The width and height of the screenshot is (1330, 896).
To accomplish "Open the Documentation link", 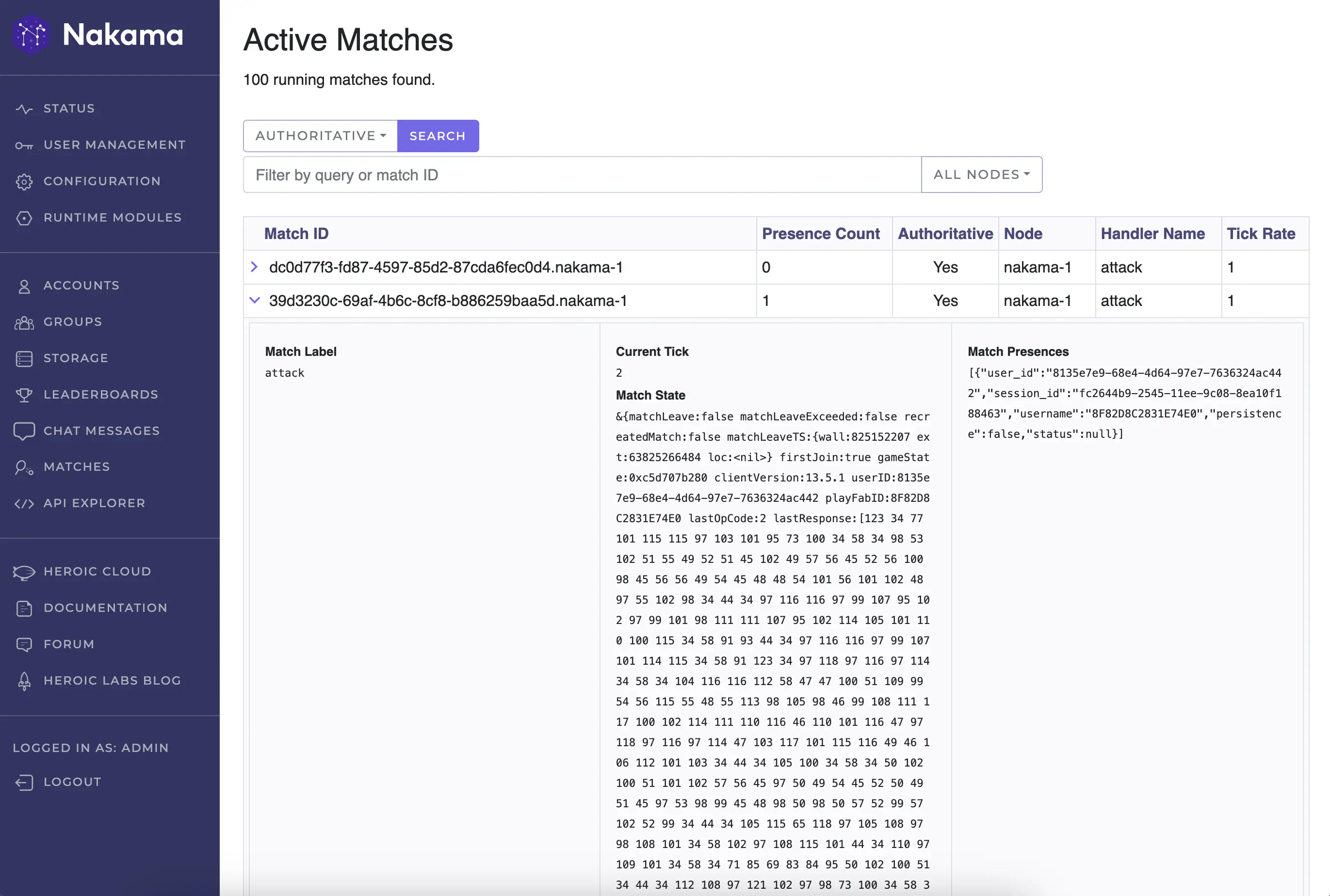I will 105,608.
